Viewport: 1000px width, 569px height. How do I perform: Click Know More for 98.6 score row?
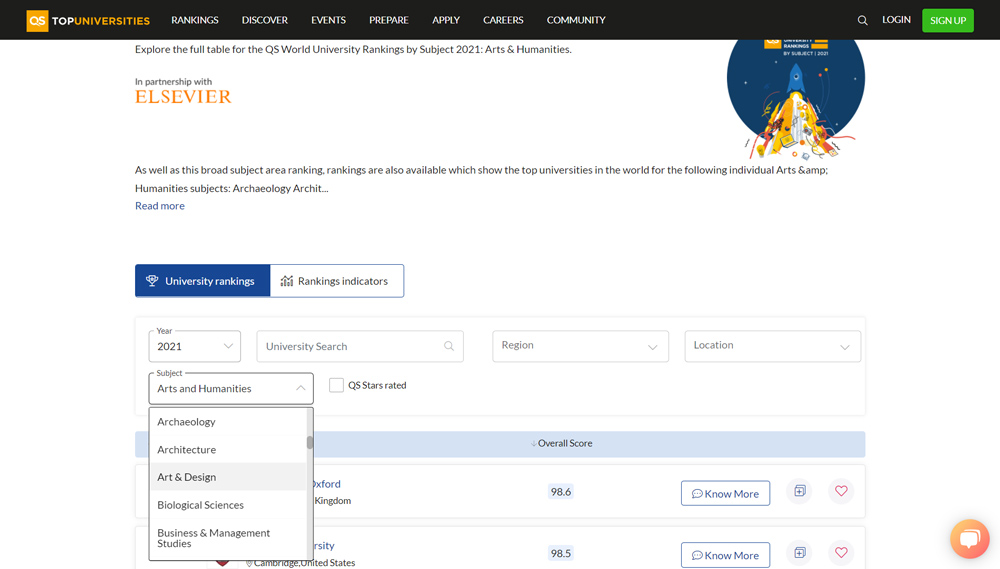725,493
